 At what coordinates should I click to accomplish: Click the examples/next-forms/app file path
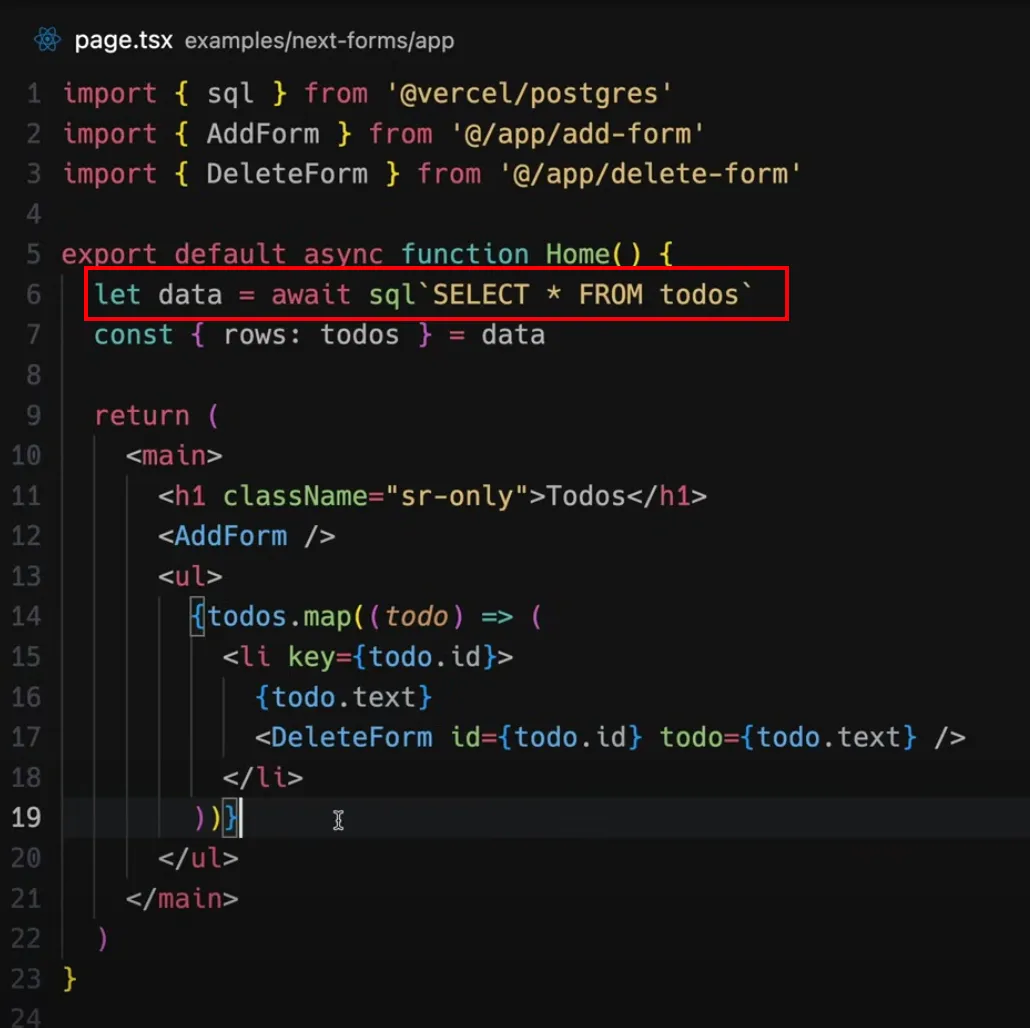pos(319,41)
